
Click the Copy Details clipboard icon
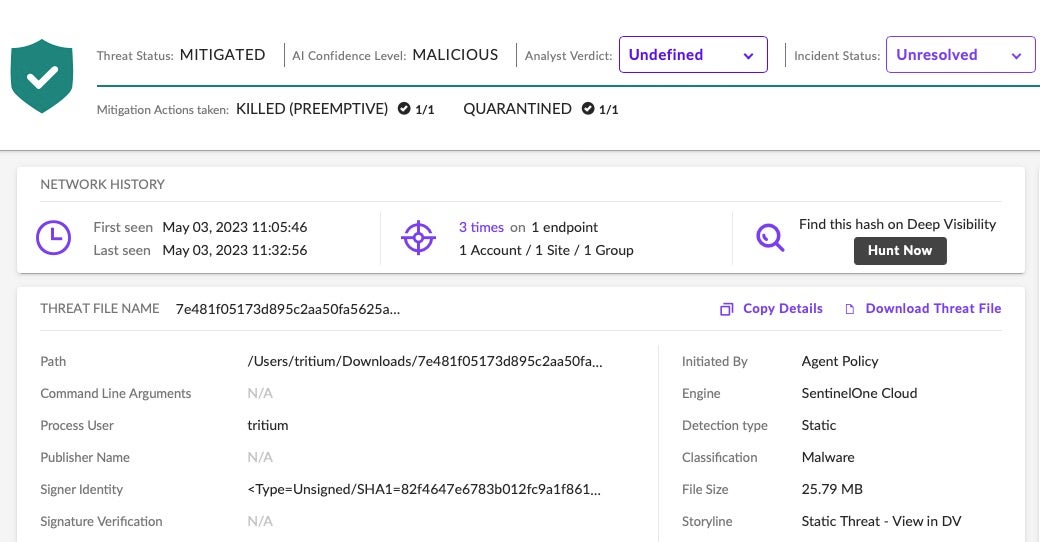727,309
